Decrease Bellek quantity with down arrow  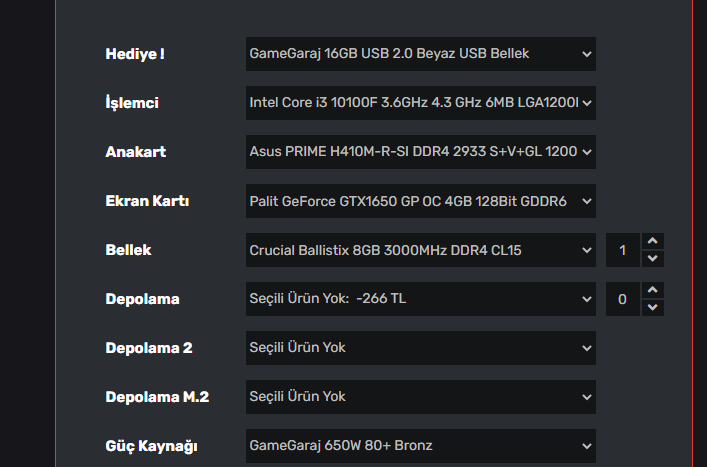pos(652,258)
